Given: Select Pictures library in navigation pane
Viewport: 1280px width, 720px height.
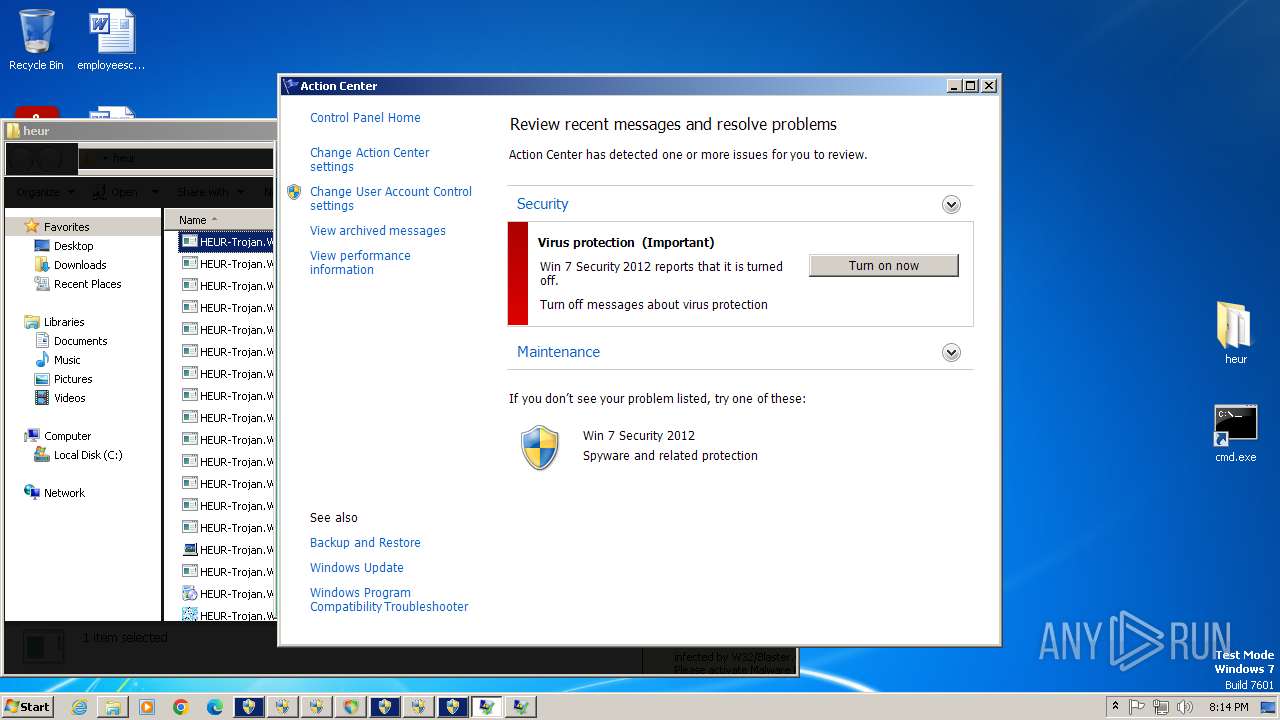Looking at the screenshot, I should pyautogui.click(x=73, y=379).
